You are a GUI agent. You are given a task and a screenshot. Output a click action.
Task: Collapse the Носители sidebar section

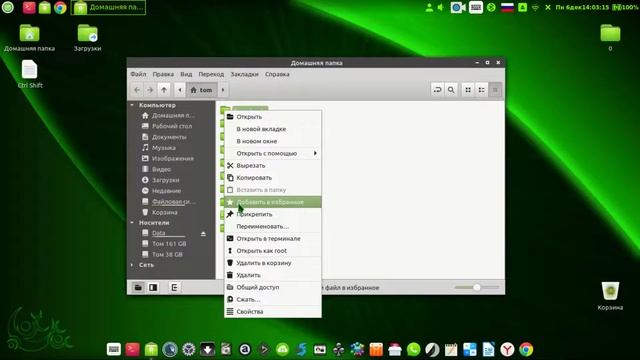pyautogui.click(x=132, y=223)
